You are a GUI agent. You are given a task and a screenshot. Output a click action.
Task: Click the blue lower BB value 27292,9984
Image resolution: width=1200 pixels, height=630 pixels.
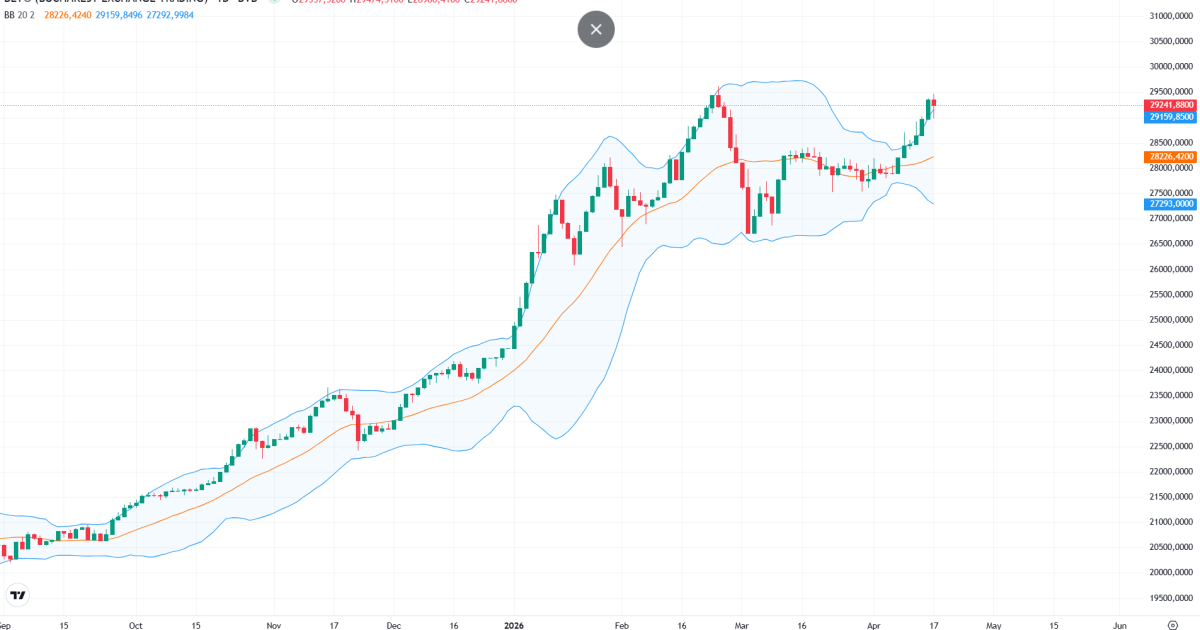pos(171,15)
